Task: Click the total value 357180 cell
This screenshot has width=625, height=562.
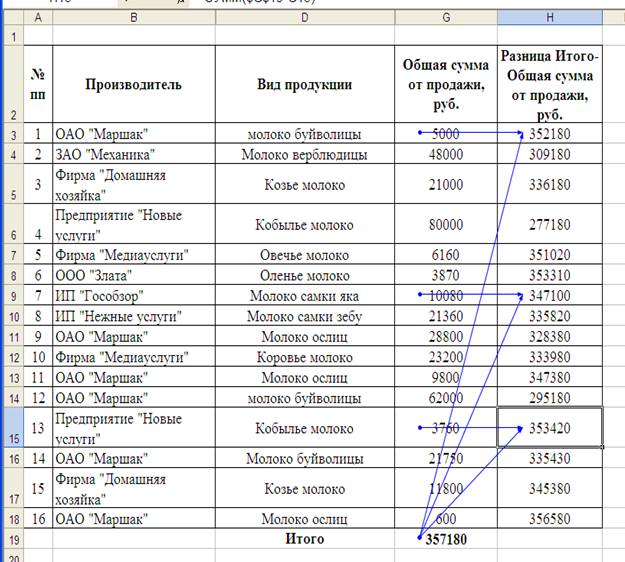Action: tap(445, 539)
